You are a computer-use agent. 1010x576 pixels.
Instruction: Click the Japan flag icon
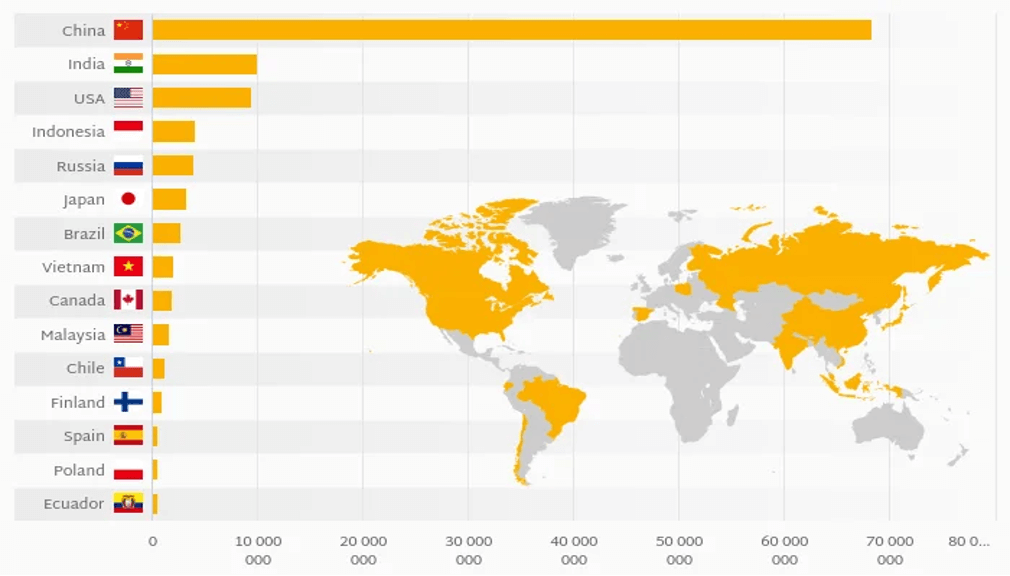[128, 199]
